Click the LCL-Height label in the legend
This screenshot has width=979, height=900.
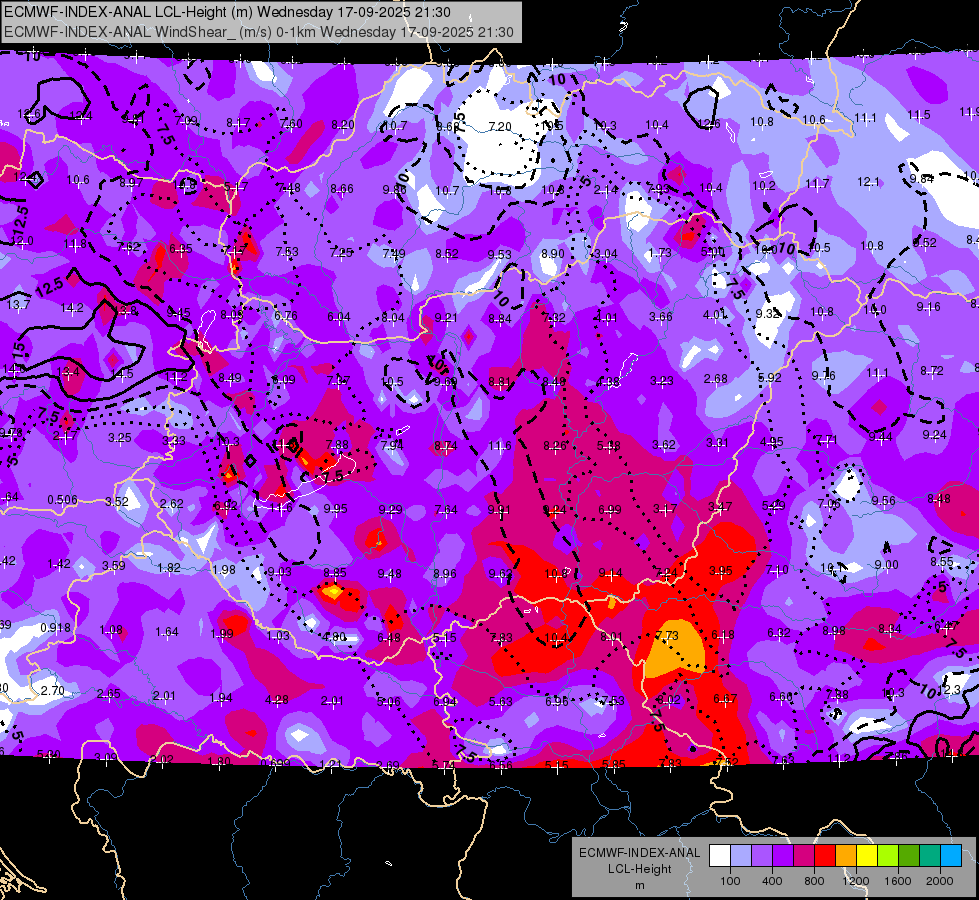(x=639, y=869)
